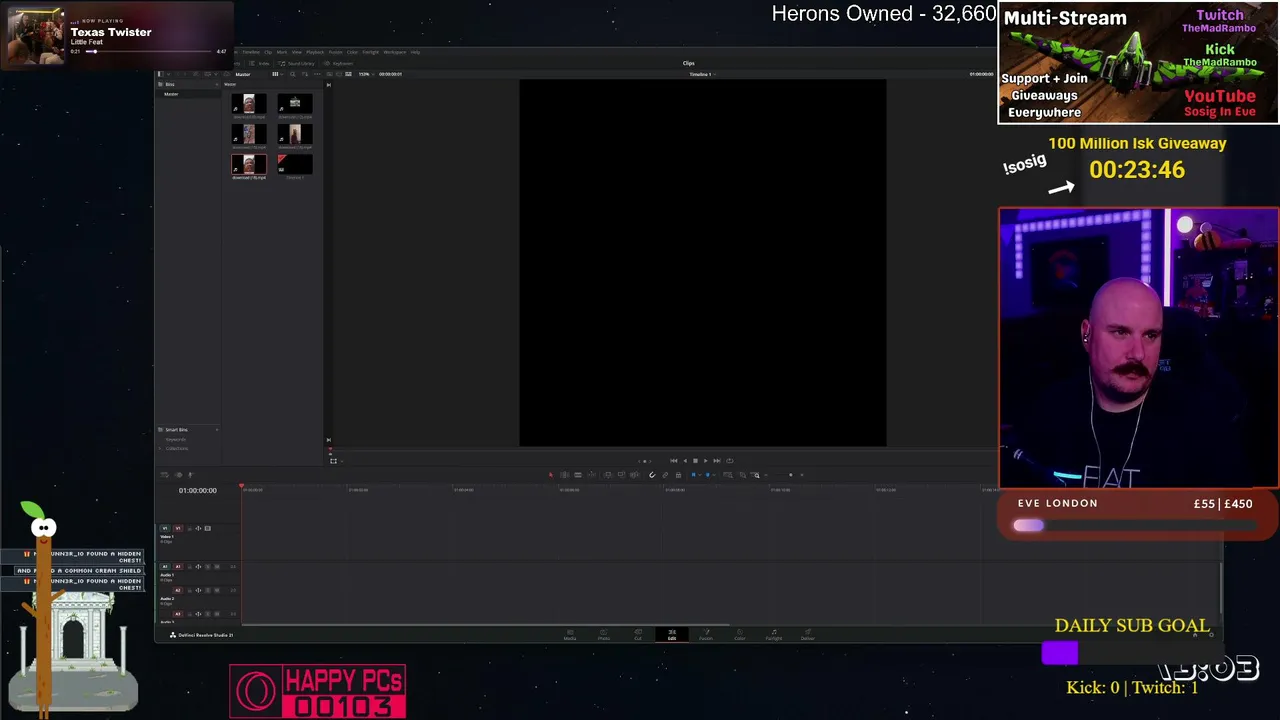Viewport: 1280px width, 720px height.
Task: Play in reverse in the viewer
Action: 684,461
